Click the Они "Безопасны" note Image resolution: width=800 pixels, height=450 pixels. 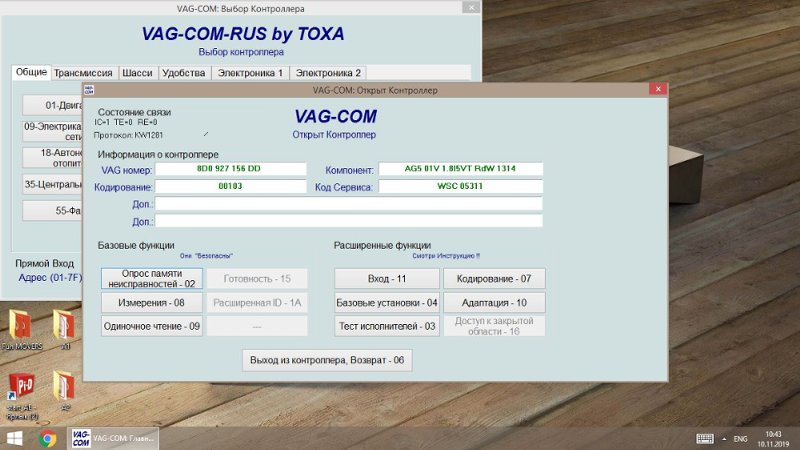click(x=206, y=256)
